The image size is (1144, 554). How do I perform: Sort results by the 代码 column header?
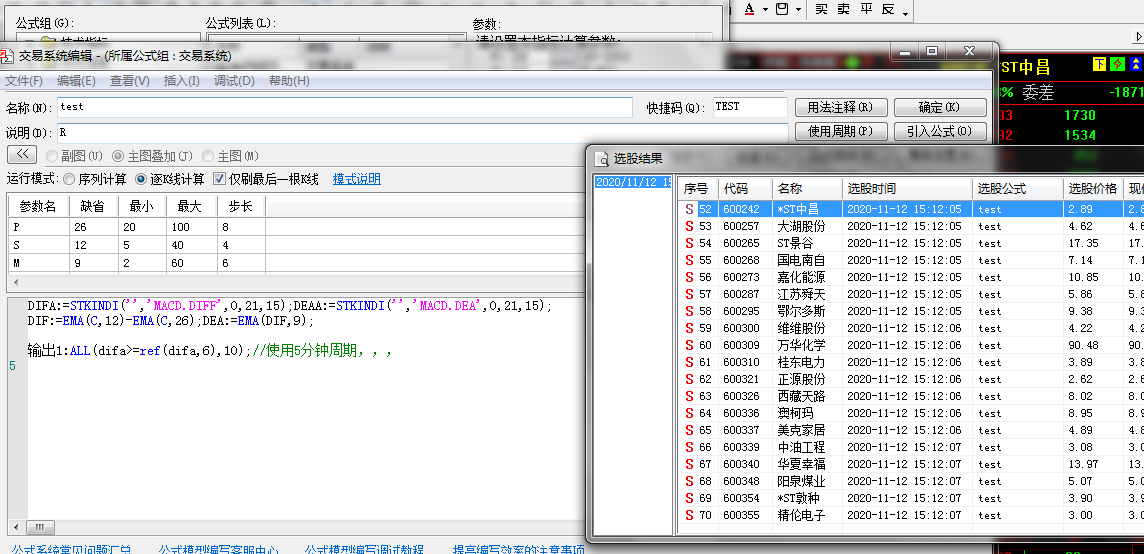click(x=744, y=189)
